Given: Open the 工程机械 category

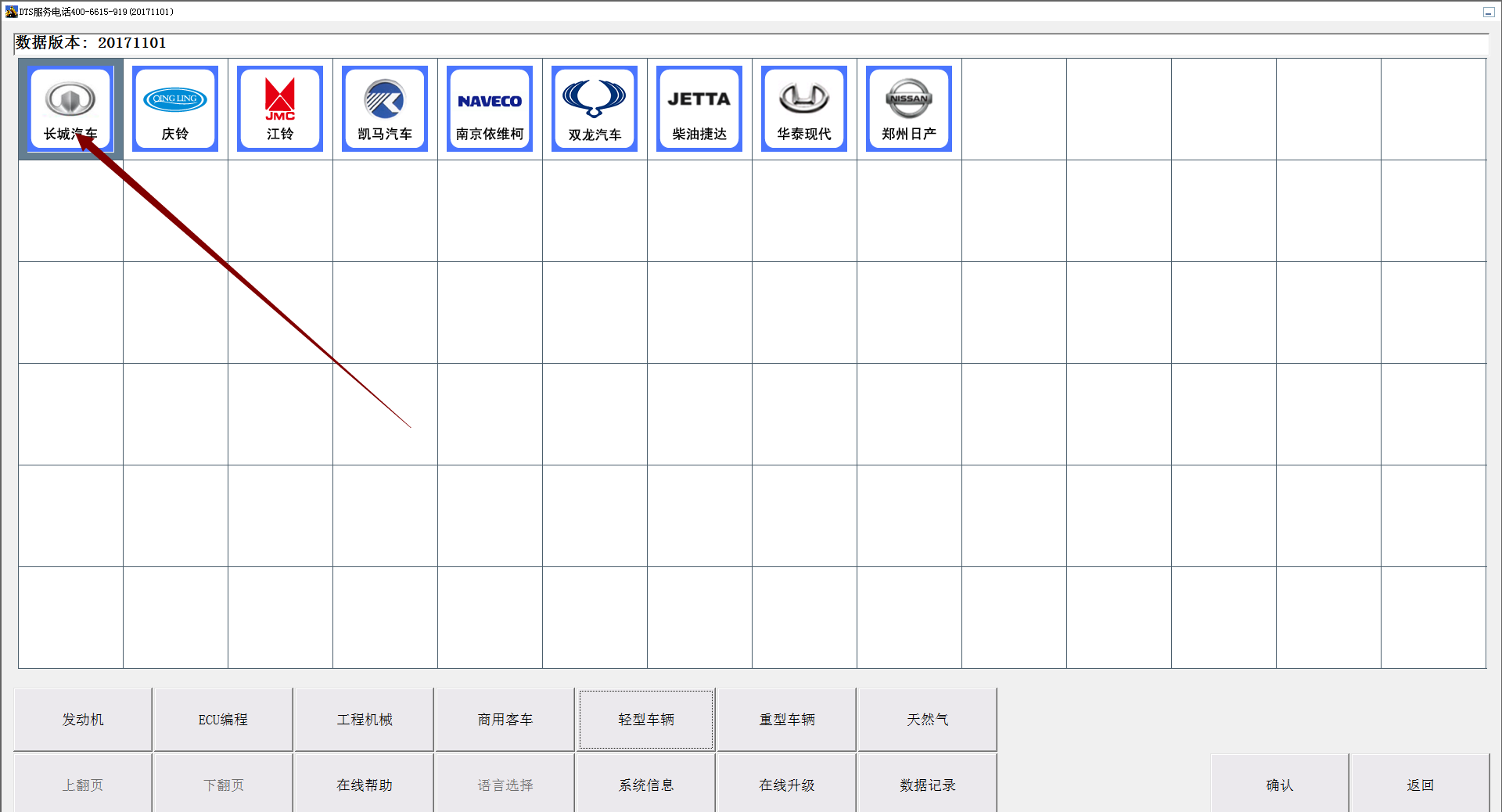Looking at the screenshot, I should pyautogui.click(x=365, y=720).
